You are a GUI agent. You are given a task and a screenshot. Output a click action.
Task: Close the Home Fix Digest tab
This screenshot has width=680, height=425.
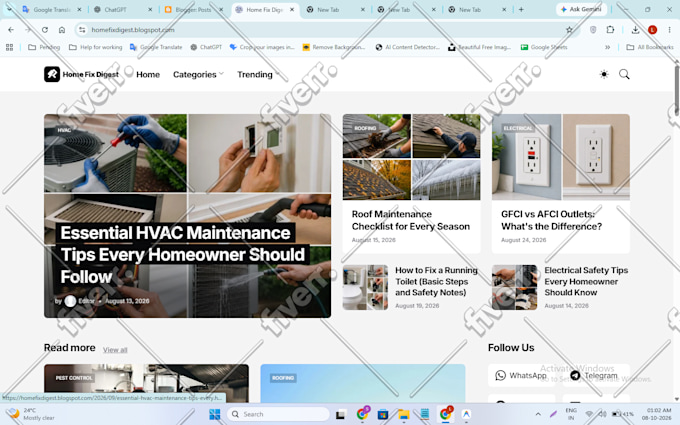click(292, 10)
